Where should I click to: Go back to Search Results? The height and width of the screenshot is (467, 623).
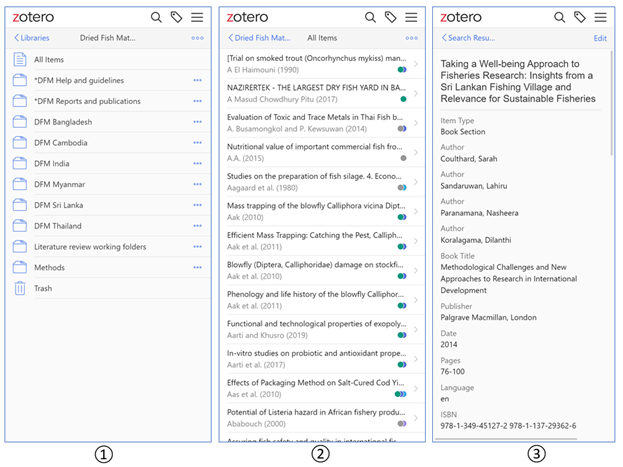(x=468, y=38)
